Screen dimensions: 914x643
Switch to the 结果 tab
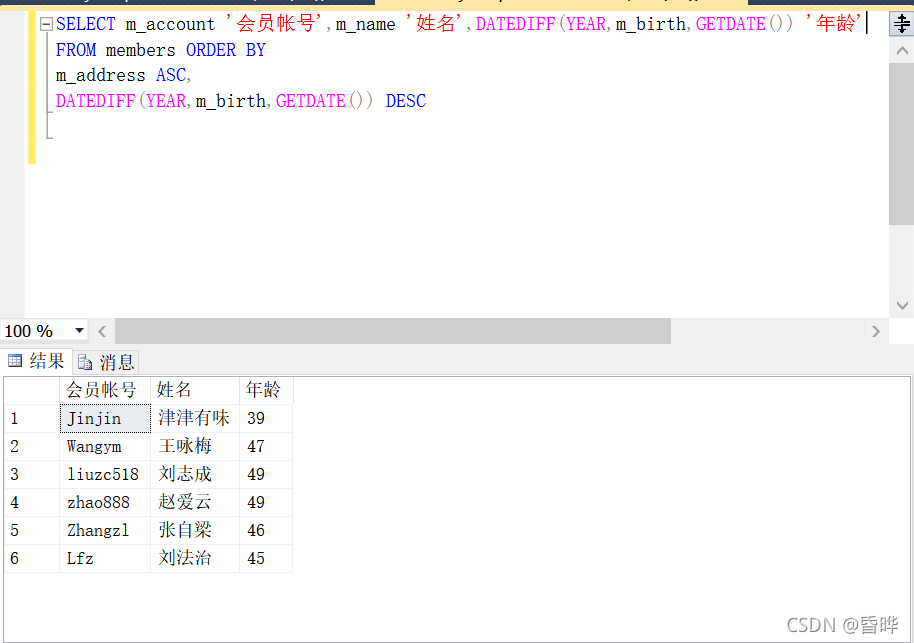click(37, 361)
